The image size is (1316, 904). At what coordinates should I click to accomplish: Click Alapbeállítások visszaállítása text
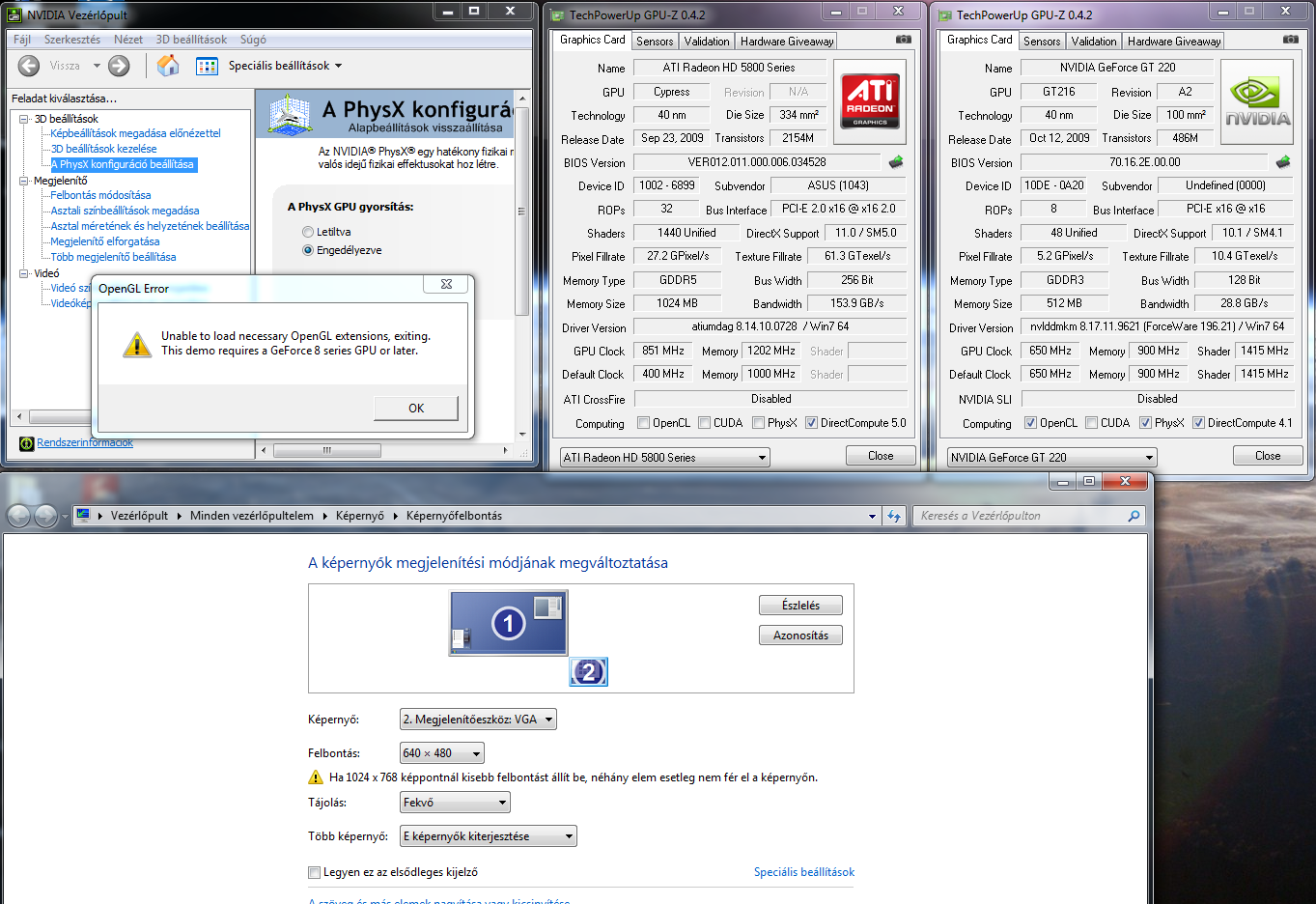click(425, 127)
